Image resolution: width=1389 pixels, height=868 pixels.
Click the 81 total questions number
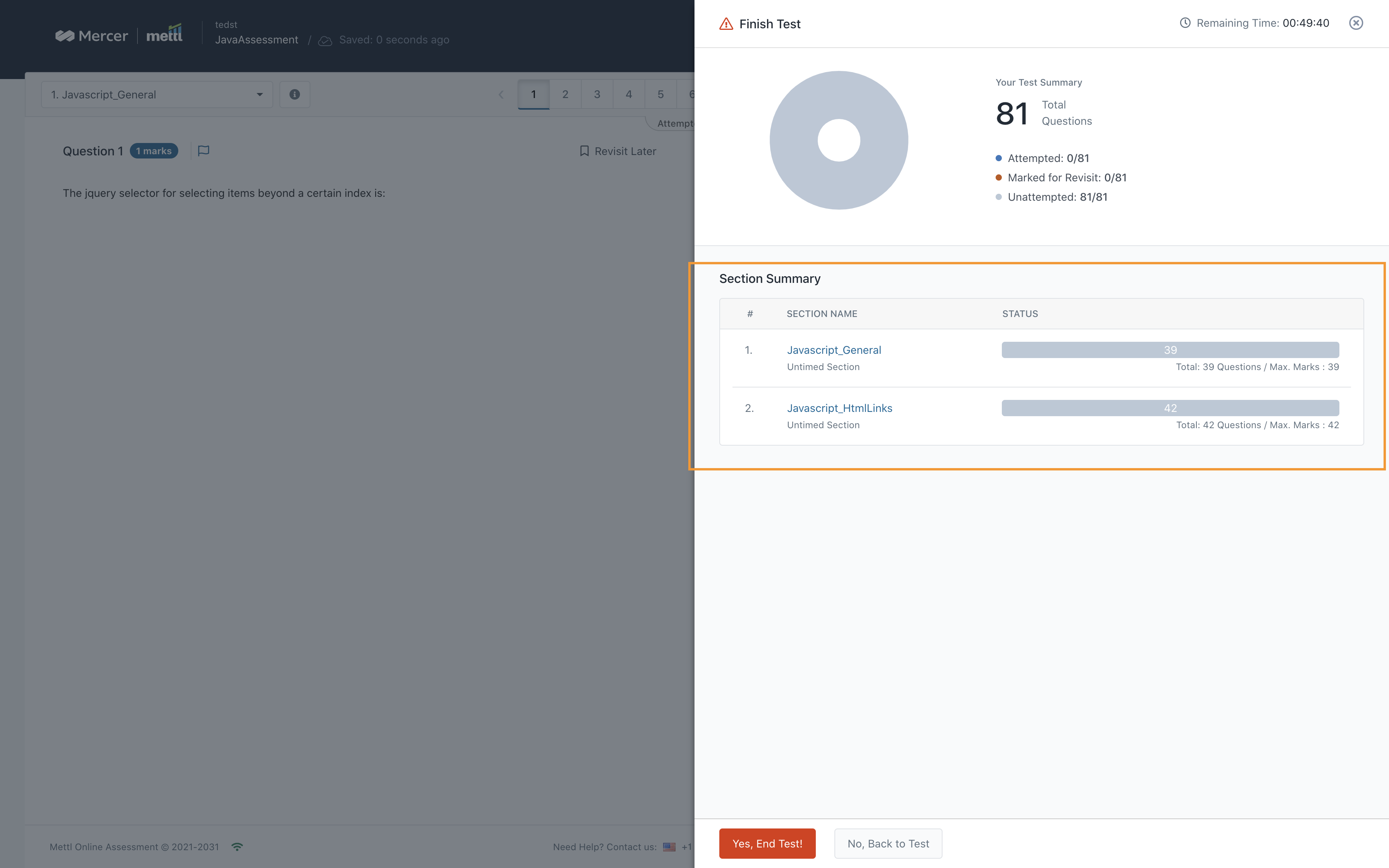click(x=1012, y=113)
